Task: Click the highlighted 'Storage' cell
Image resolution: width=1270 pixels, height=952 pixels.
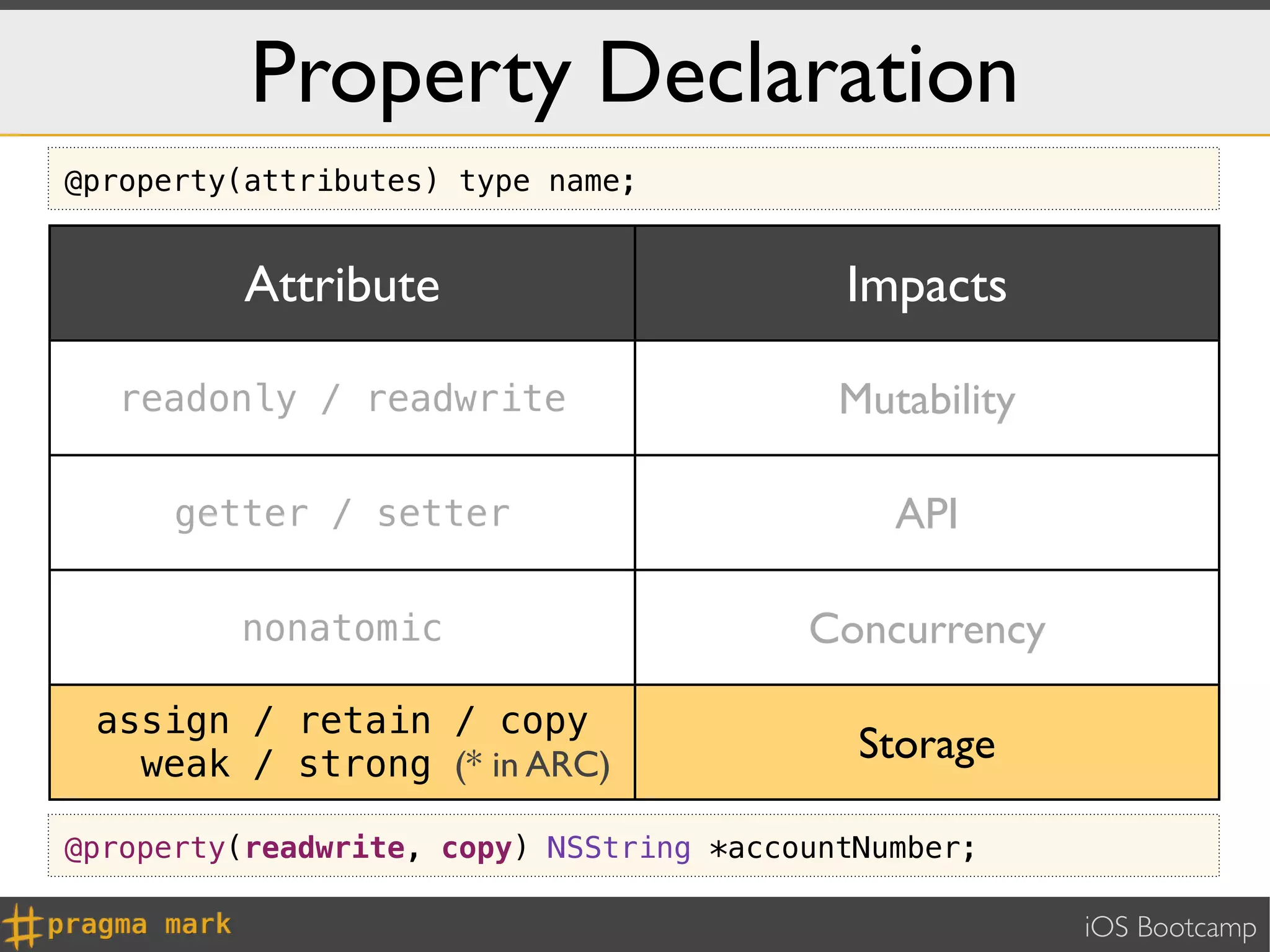Action: [x=927, y=743]
